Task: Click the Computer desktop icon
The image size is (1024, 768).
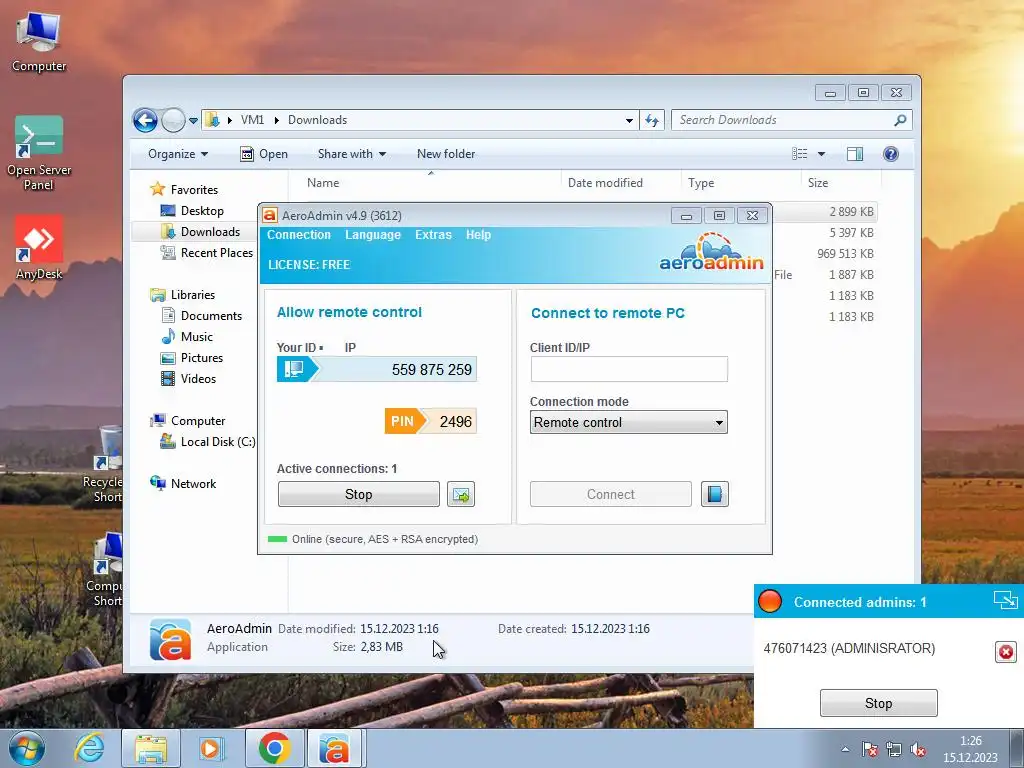Action: [x=39, y=42]
